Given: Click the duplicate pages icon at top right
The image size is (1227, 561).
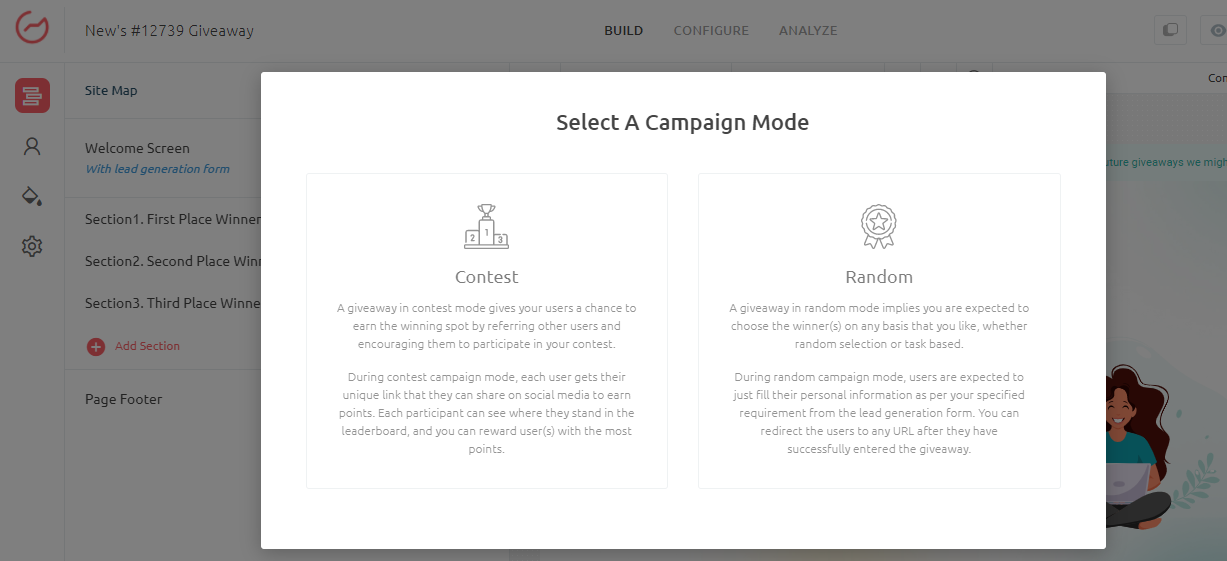Looking at the screenshot, I should (1169, 30).
